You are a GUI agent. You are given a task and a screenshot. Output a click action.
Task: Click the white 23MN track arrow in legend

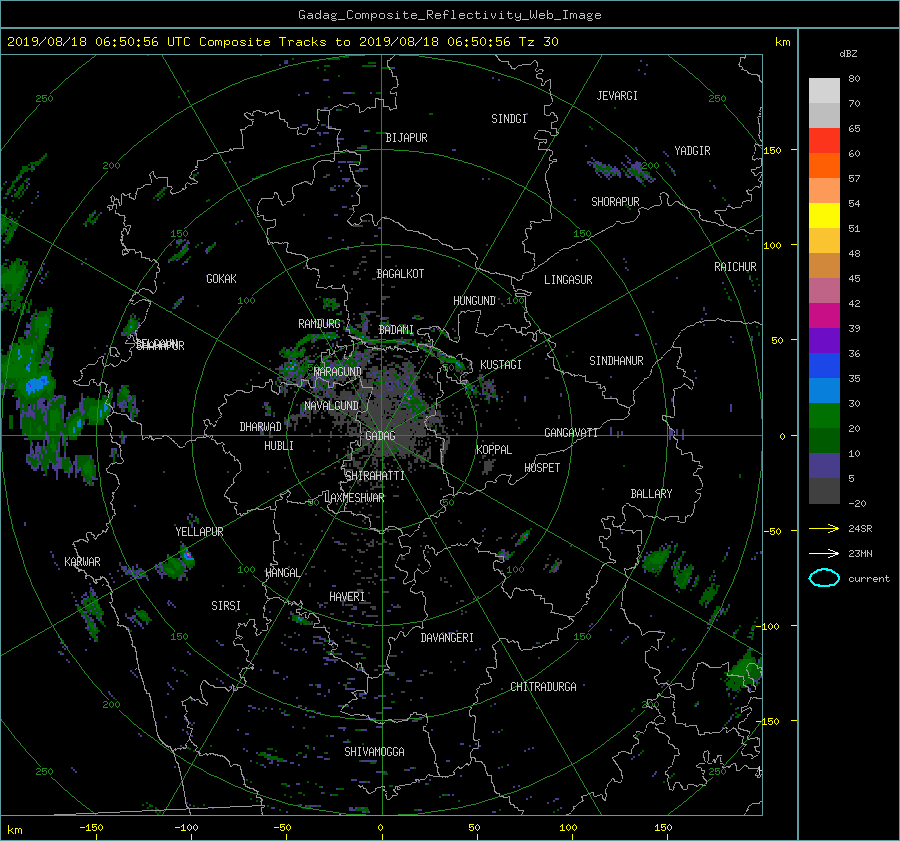[x=824, y=553]
